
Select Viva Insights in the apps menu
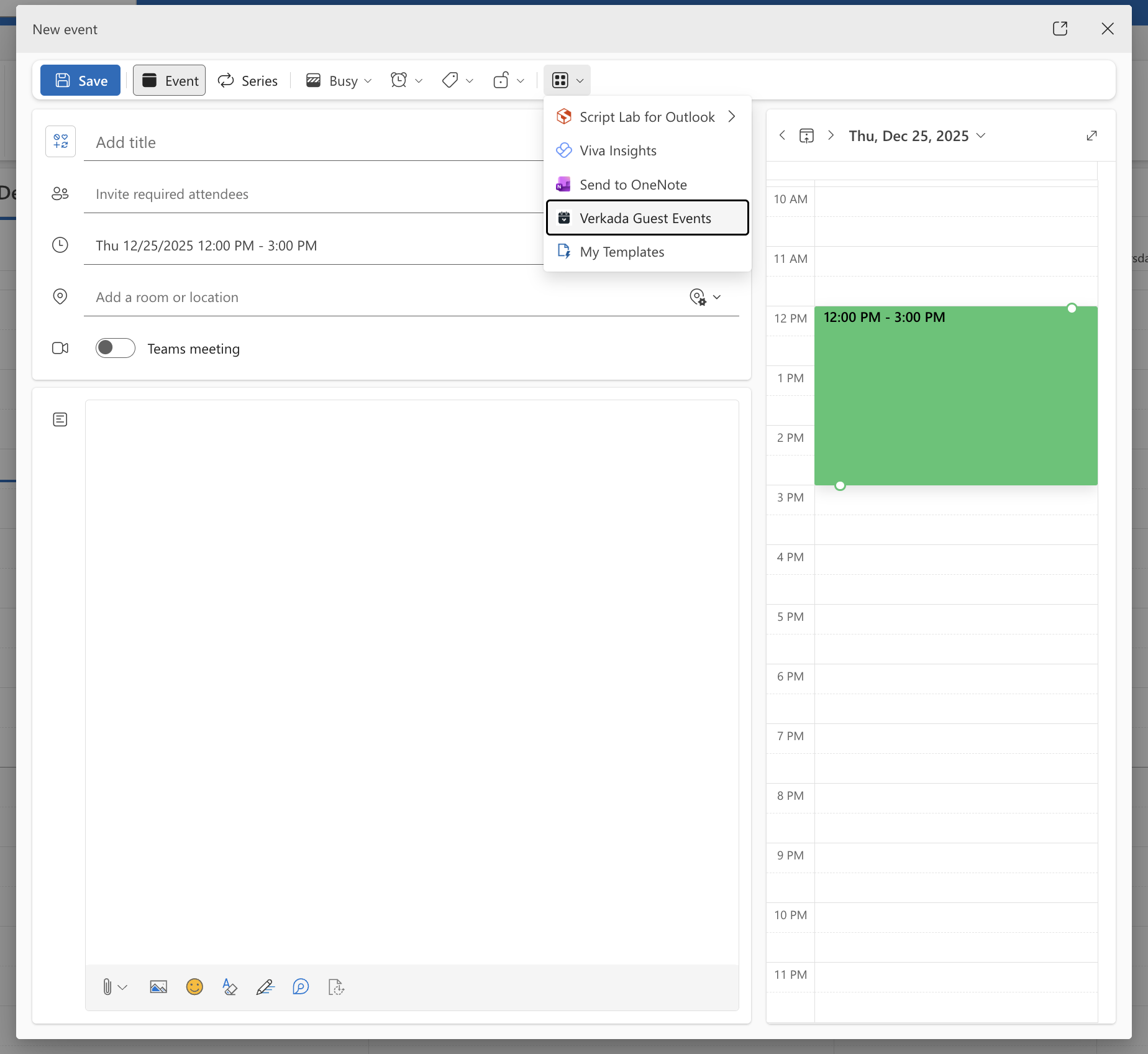coord(618,150)
